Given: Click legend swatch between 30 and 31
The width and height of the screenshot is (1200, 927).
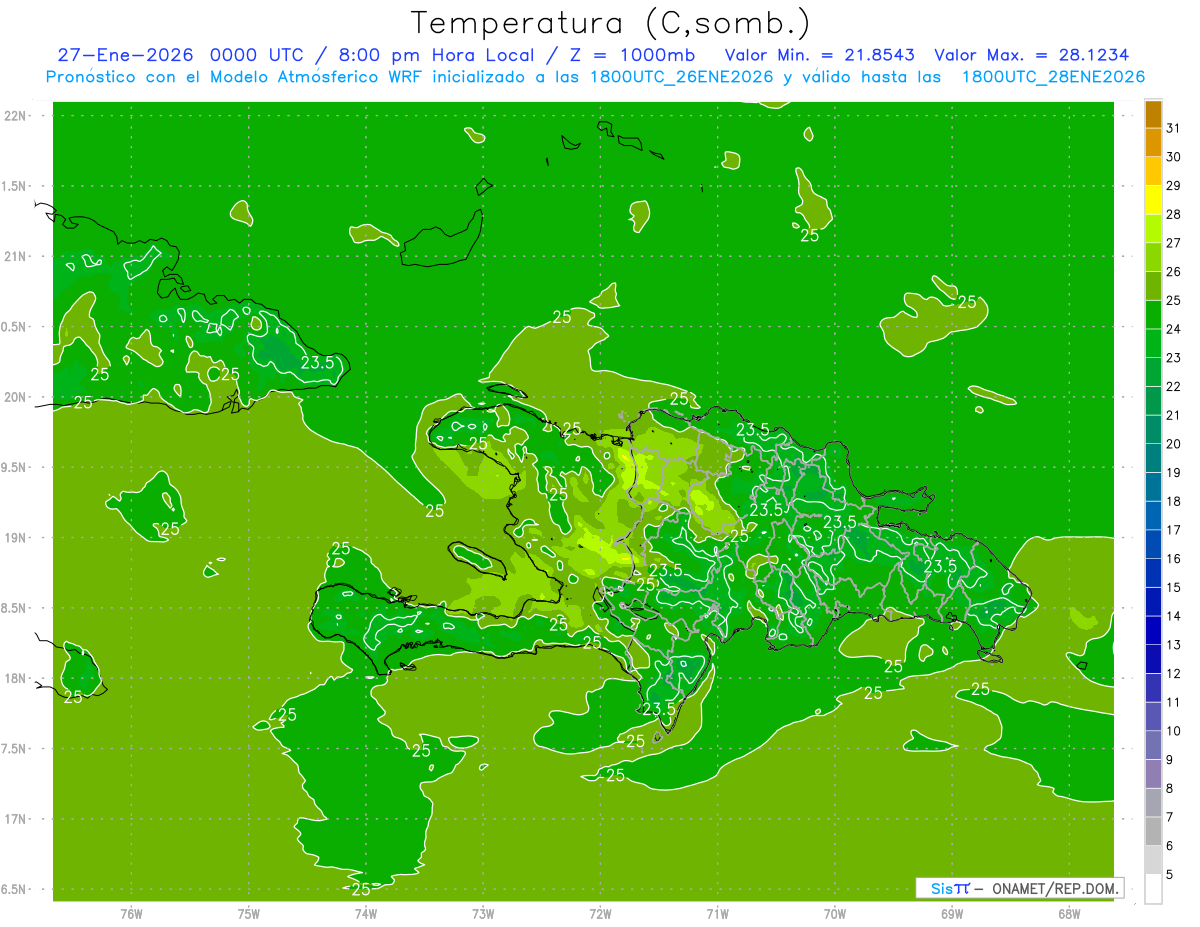Looking at the screenshot, I should click(1153, 142).
